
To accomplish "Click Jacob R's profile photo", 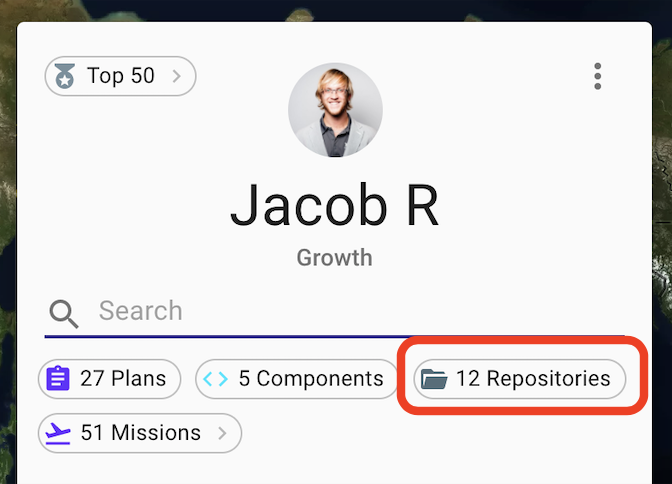I will tap(335, 110).
